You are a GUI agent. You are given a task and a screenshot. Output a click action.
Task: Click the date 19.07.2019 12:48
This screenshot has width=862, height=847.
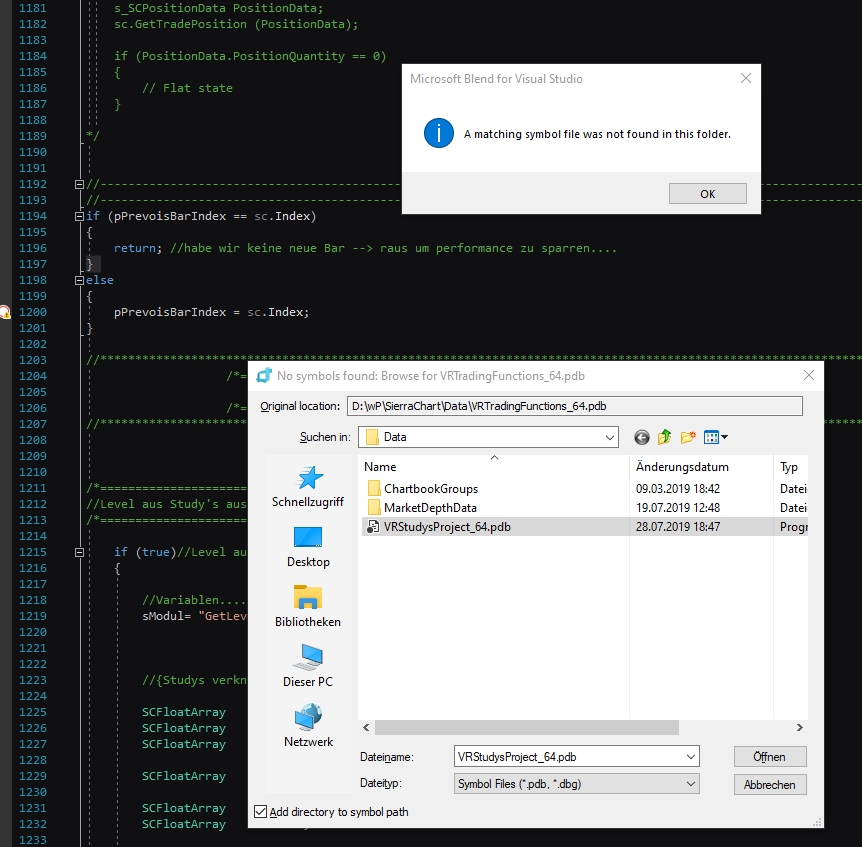[x=678, y=507]
